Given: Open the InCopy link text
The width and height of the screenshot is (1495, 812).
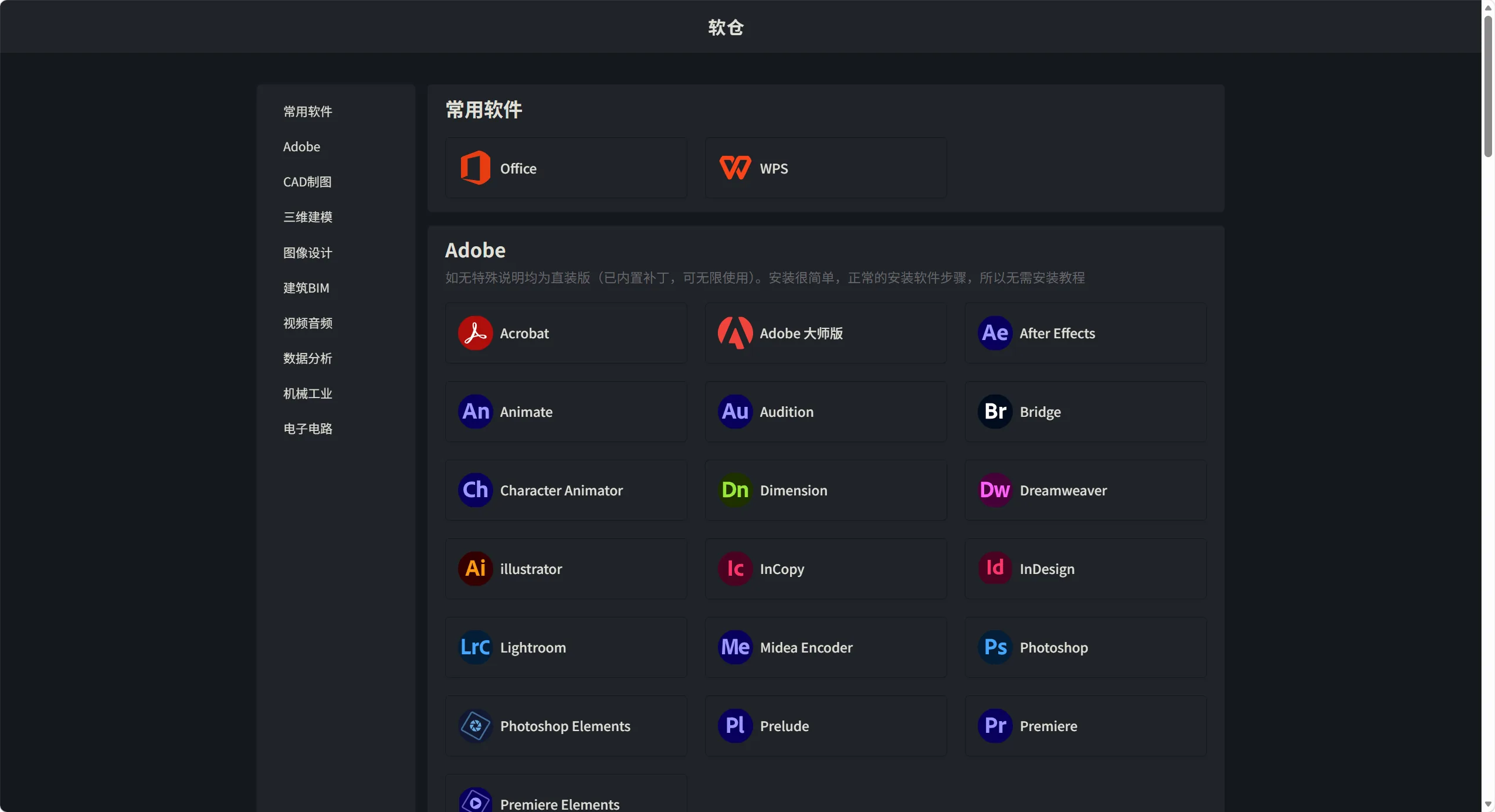Looking at the screenshot, I should coord(782,569).
